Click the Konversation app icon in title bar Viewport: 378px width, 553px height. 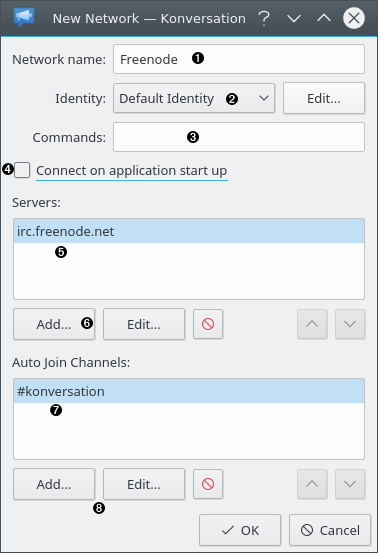coord(24,17)
